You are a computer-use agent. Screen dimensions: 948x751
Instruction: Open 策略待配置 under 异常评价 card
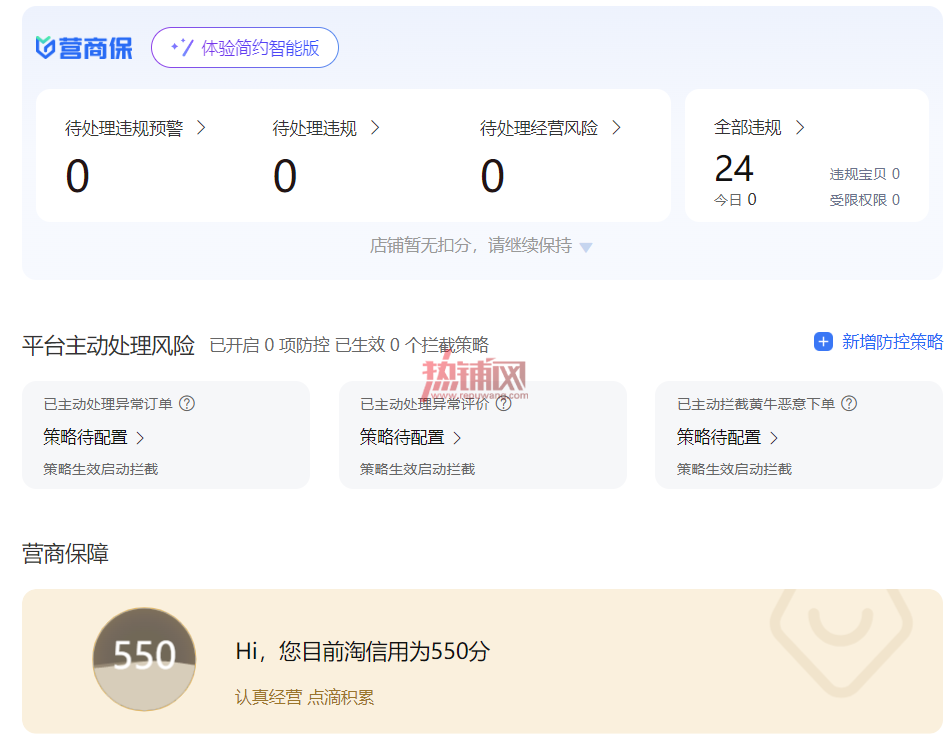tap(411, 437)
